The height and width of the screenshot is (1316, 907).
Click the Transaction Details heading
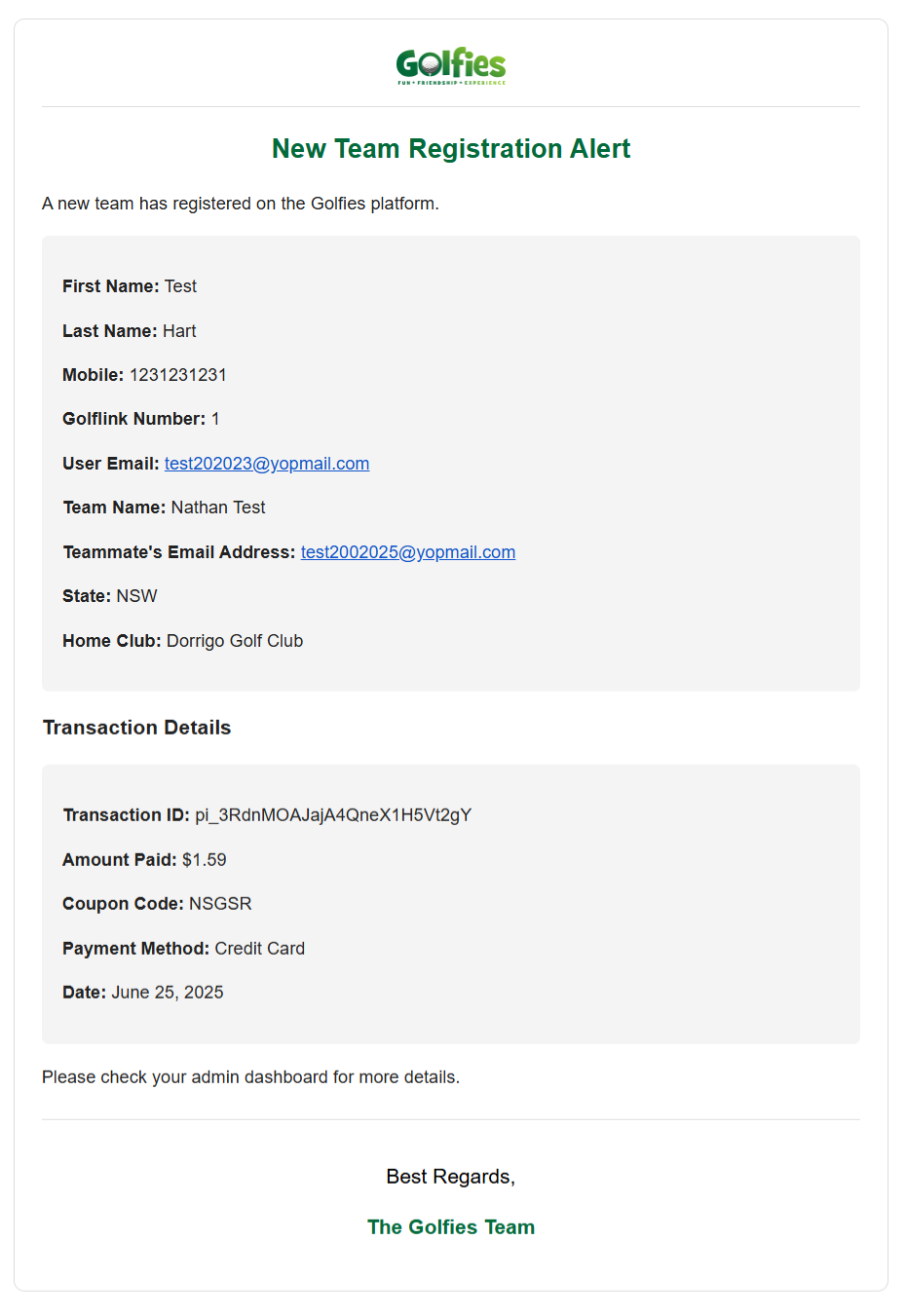137,728
